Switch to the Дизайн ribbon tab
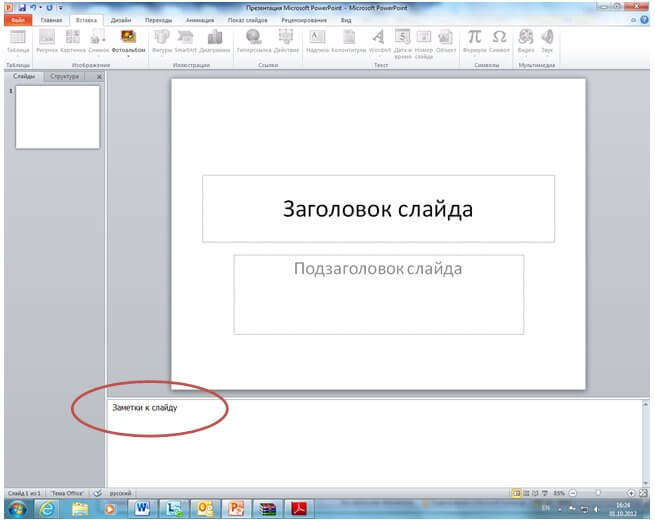The width and height of the screenshot is (655, 520). pyautogui.click(x=120, y=20)
